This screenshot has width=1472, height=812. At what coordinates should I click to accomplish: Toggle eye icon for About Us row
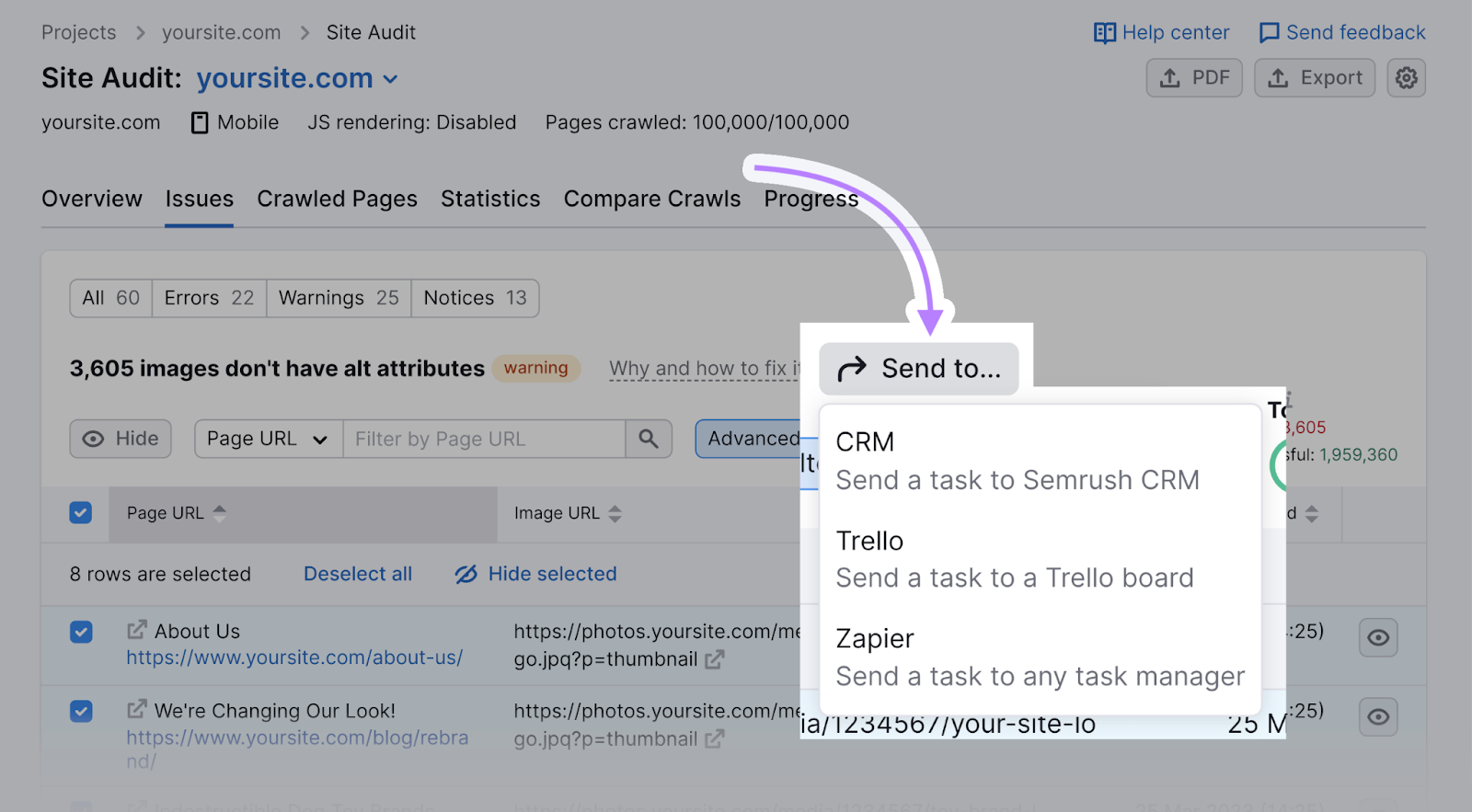(1378, 637)
